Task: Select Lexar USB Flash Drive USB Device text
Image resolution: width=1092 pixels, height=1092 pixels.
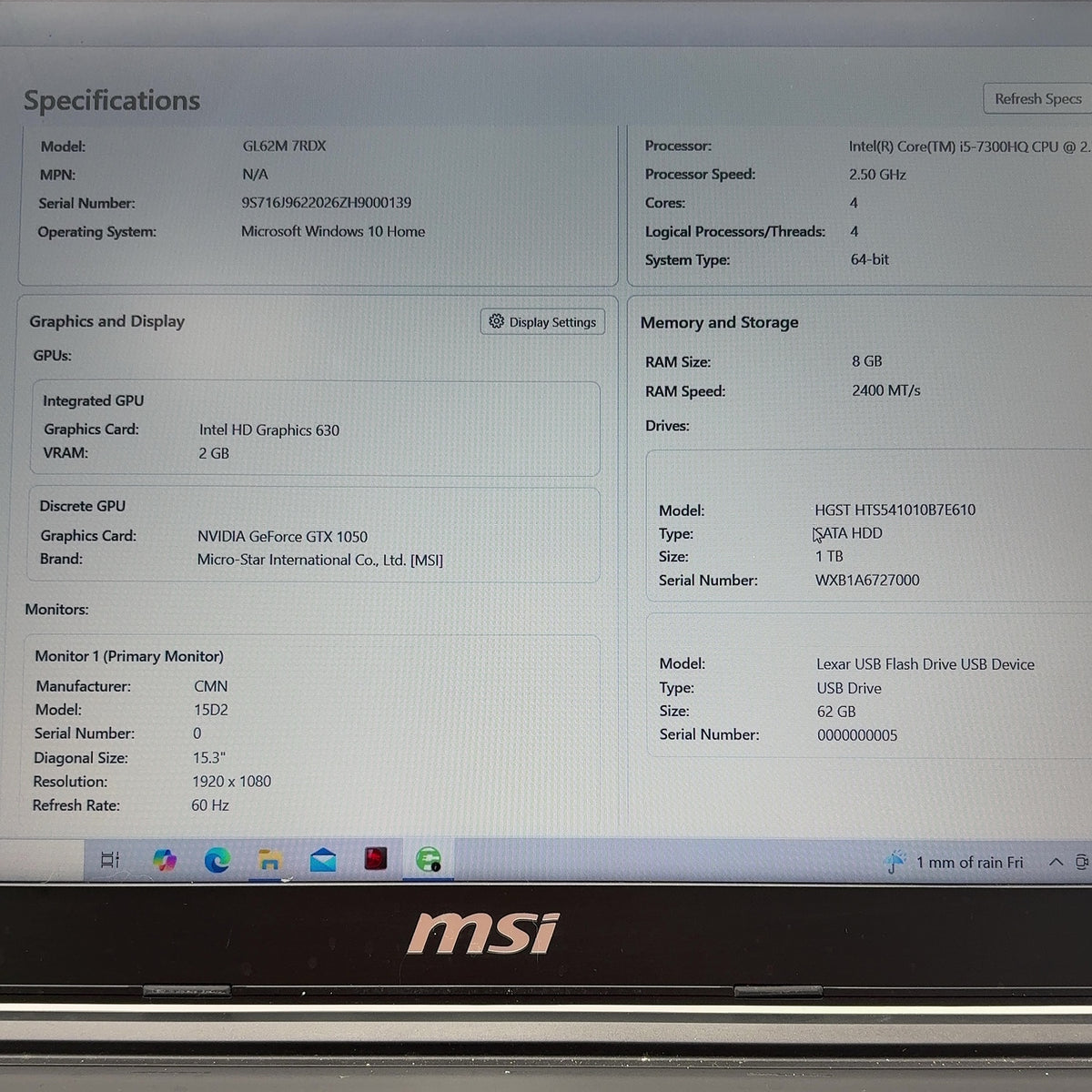Action: (925, 664)
